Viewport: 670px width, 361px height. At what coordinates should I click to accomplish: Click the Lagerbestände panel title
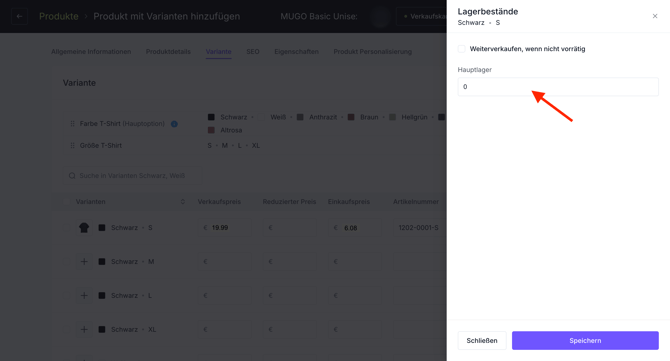tap(488, 12)
